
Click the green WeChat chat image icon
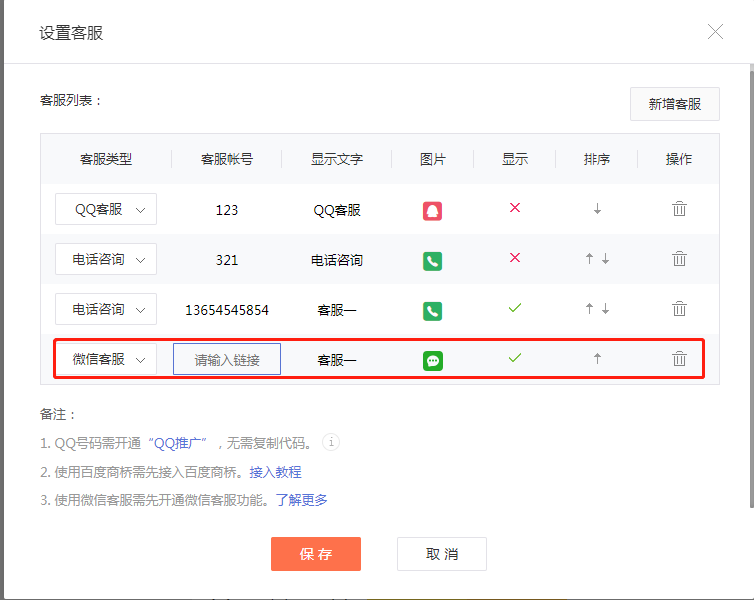[x=432, y=360]
